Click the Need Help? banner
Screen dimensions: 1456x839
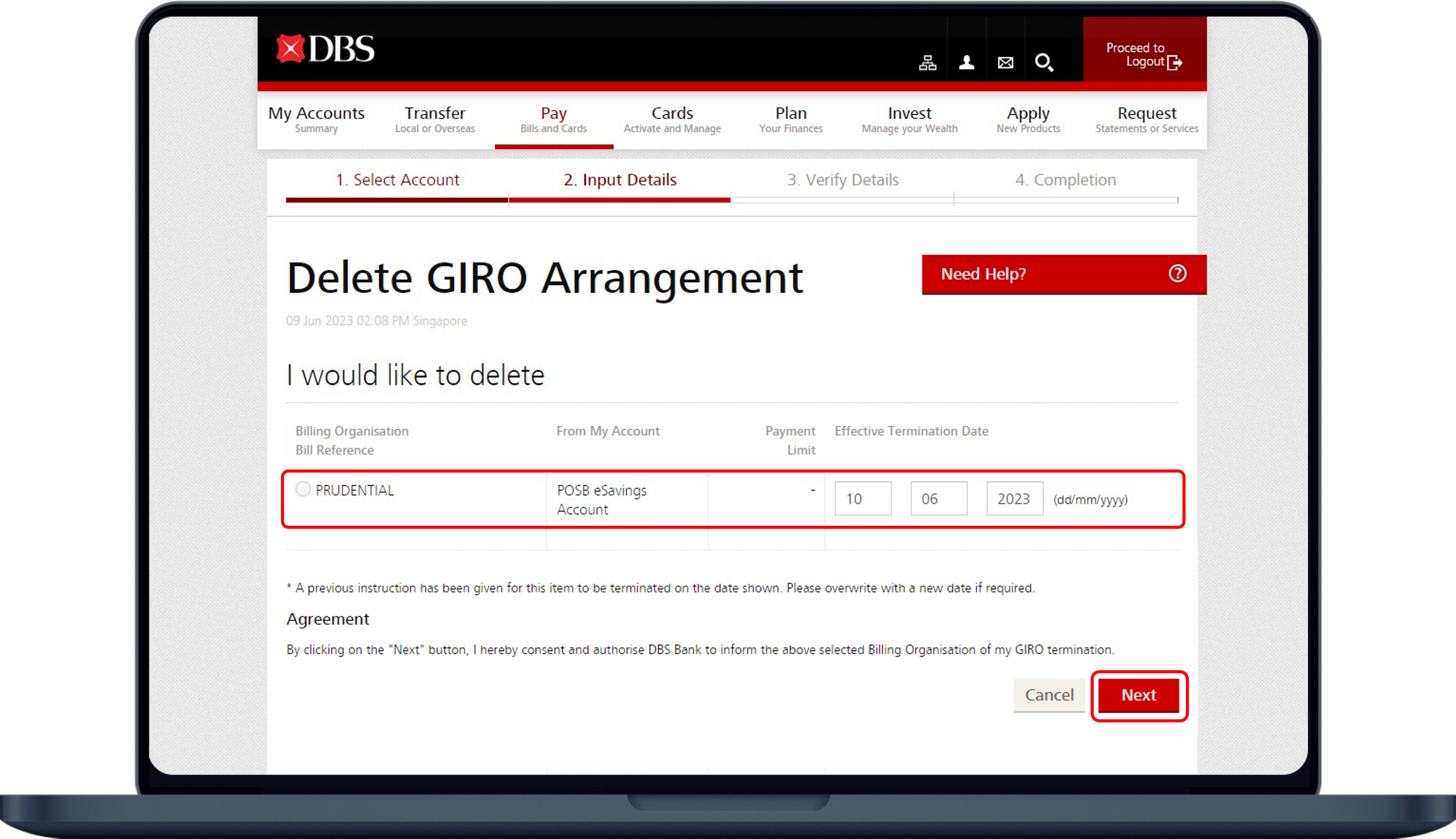click(x=1064, y=274)
